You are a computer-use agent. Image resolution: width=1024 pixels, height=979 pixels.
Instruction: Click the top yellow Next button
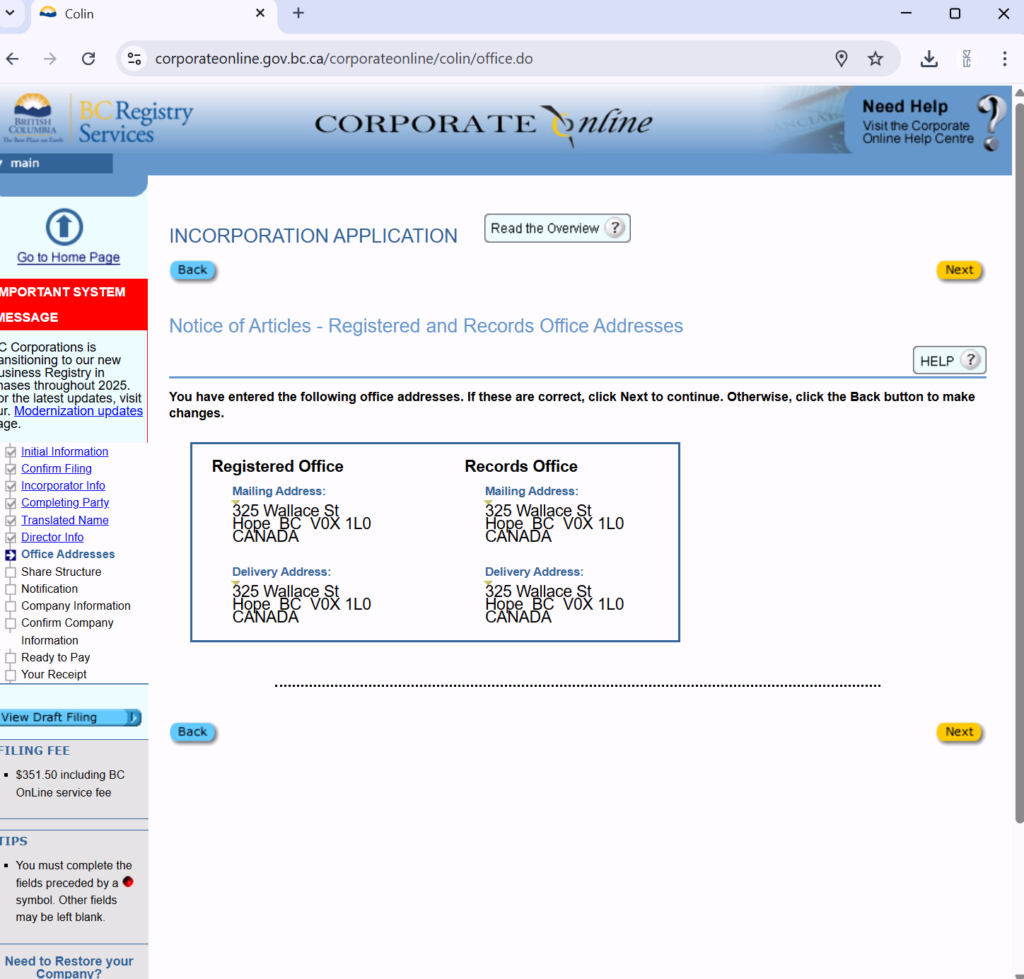click(x=959, y=270)
